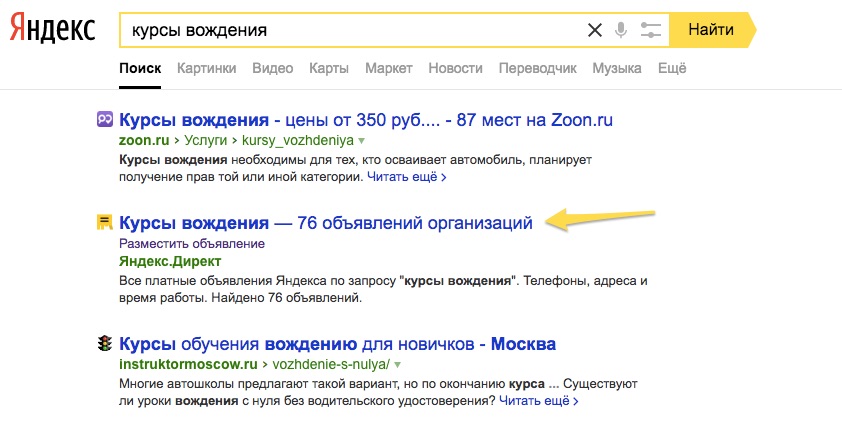Screen dimensions: 842x429
Task: Open Курсы вождения — 76 объявлений организаций
Action: pos(325,222)
